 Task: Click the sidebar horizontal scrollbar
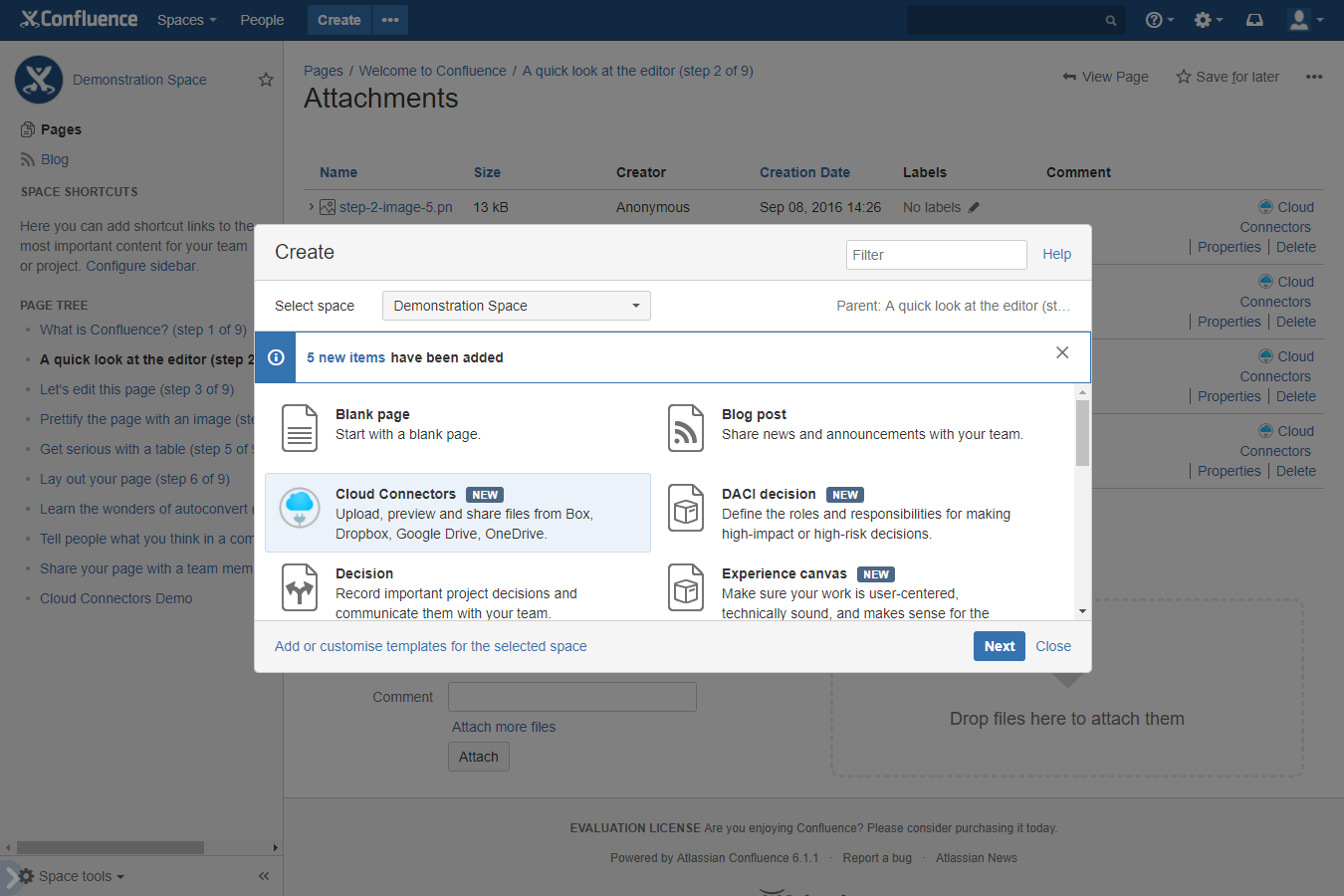(x=111, y=847)
